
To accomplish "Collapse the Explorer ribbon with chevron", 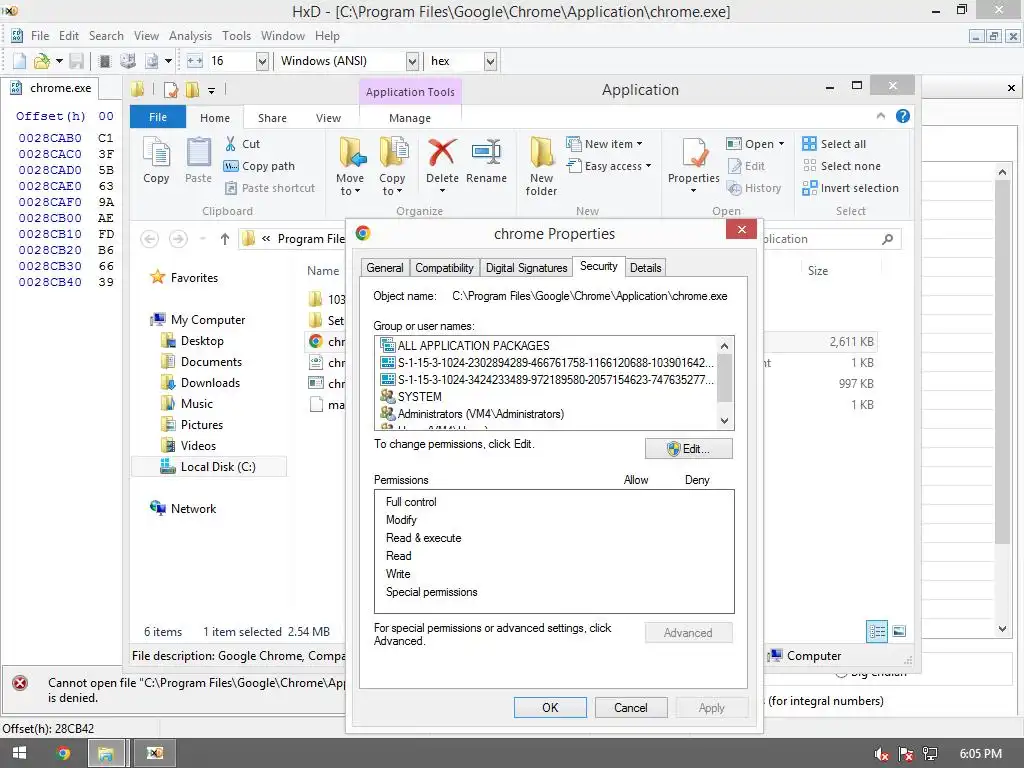I will pos(880,116).
